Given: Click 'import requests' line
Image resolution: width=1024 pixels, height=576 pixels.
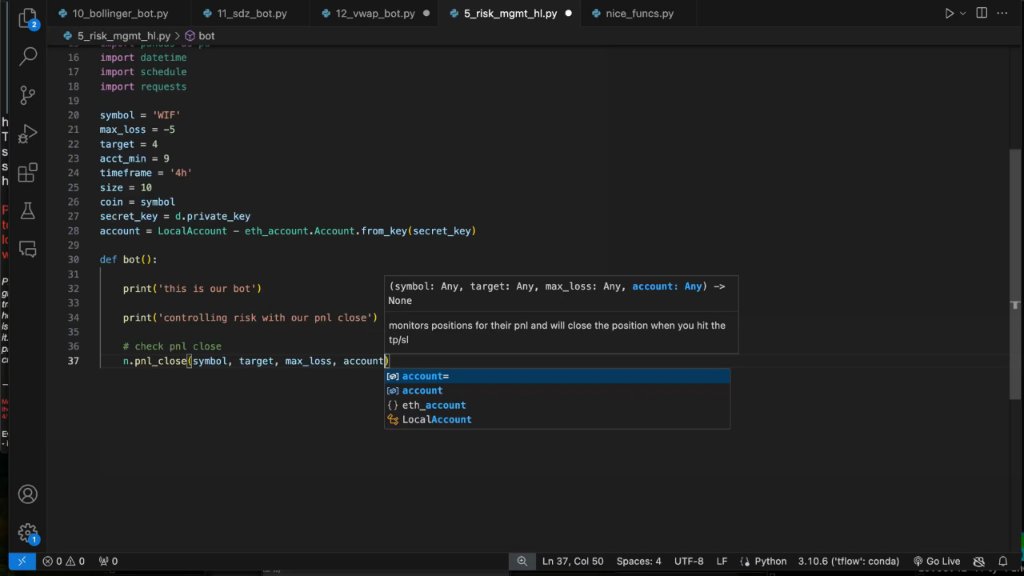Looking at the screenshot, I should 143,86.
